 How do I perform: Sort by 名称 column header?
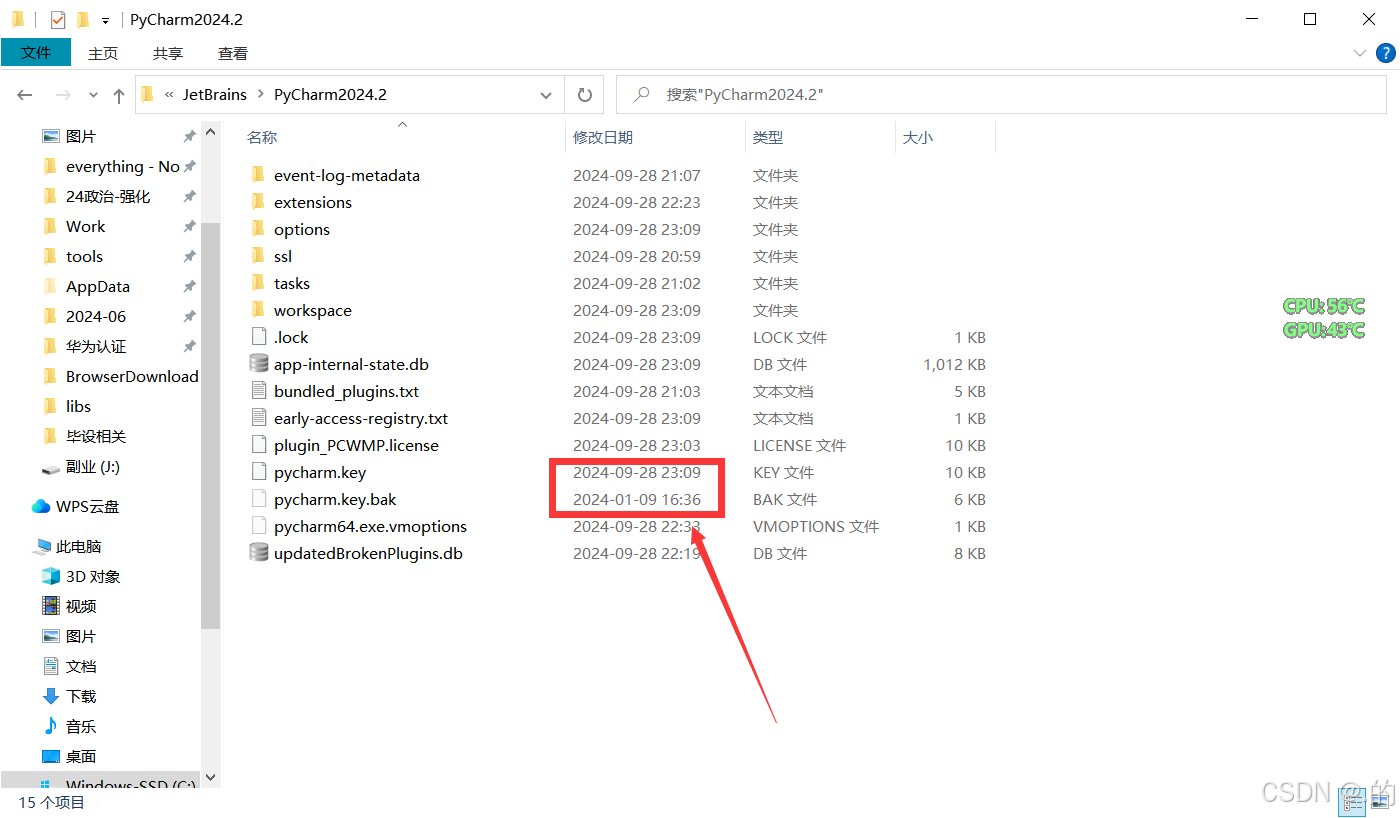pyautogui.click(x=262, y=137)
